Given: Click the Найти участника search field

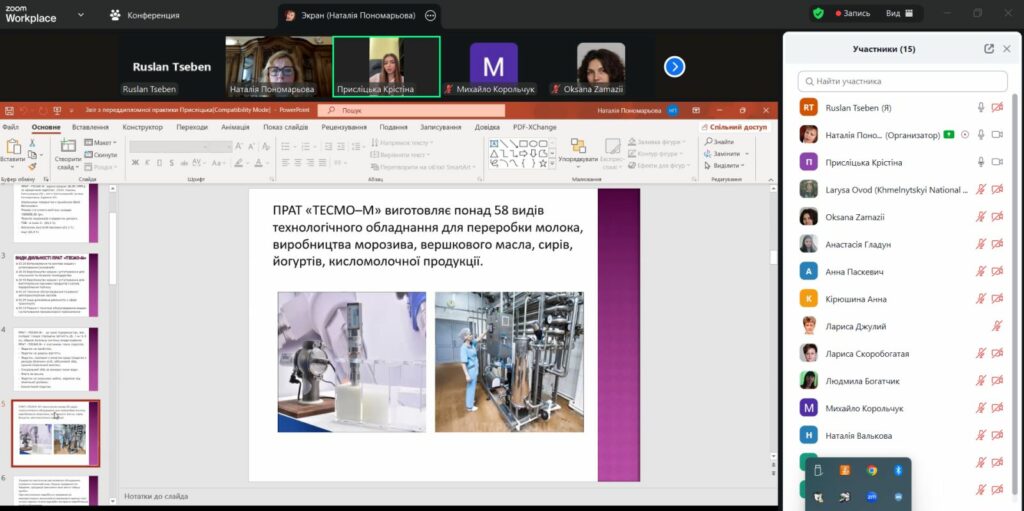Looking at the screenshot, I should pos(903,81).
